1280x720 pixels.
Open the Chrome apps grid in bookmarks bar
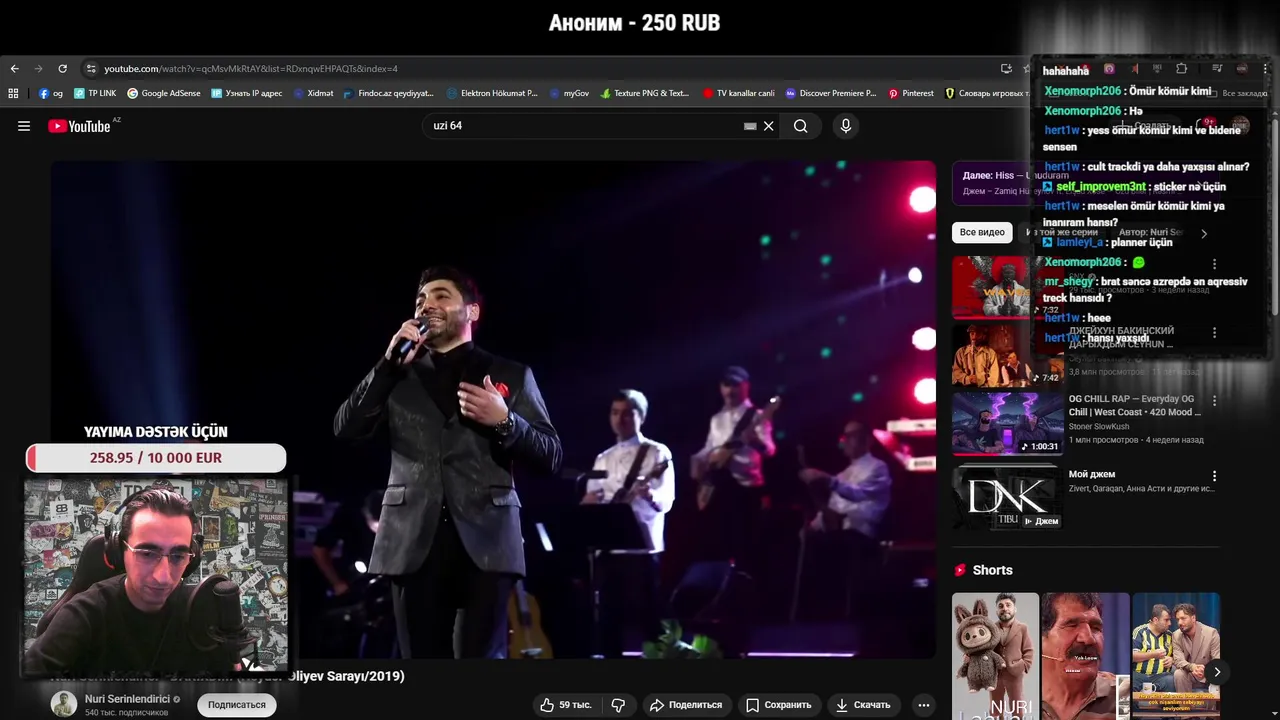(x=13, y=93)
